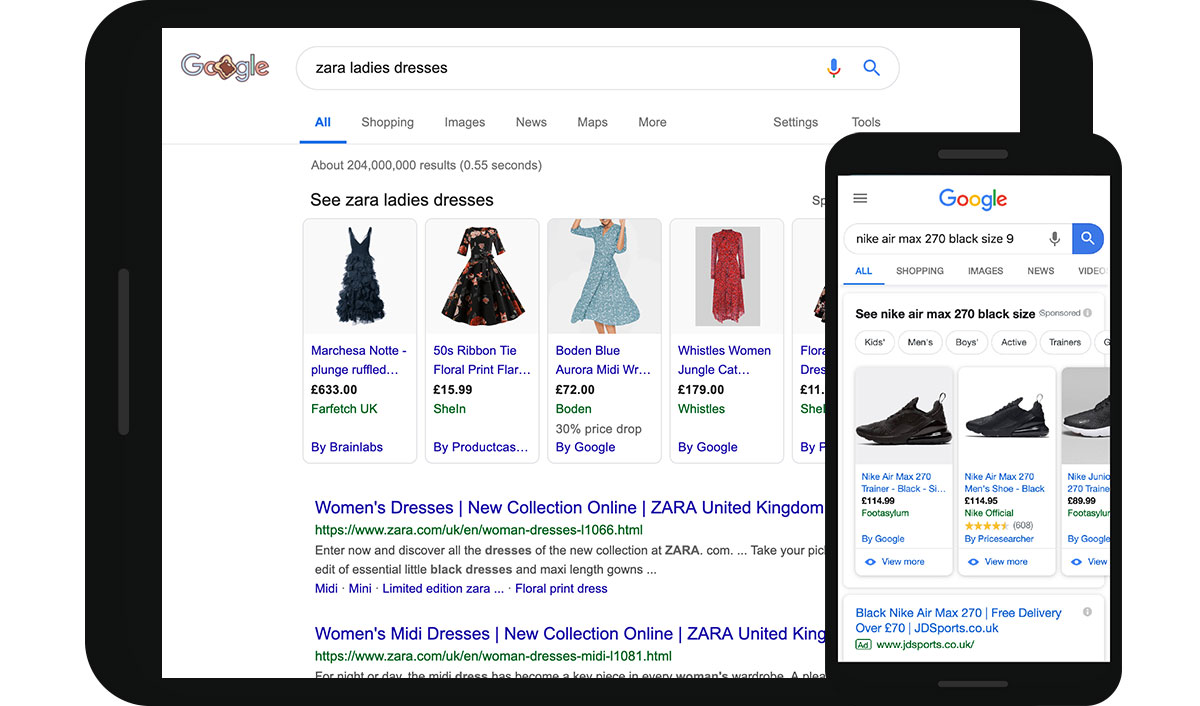Select the Active filter chip
This screenshot has width=1200, height=706.
coord(1014,342)
